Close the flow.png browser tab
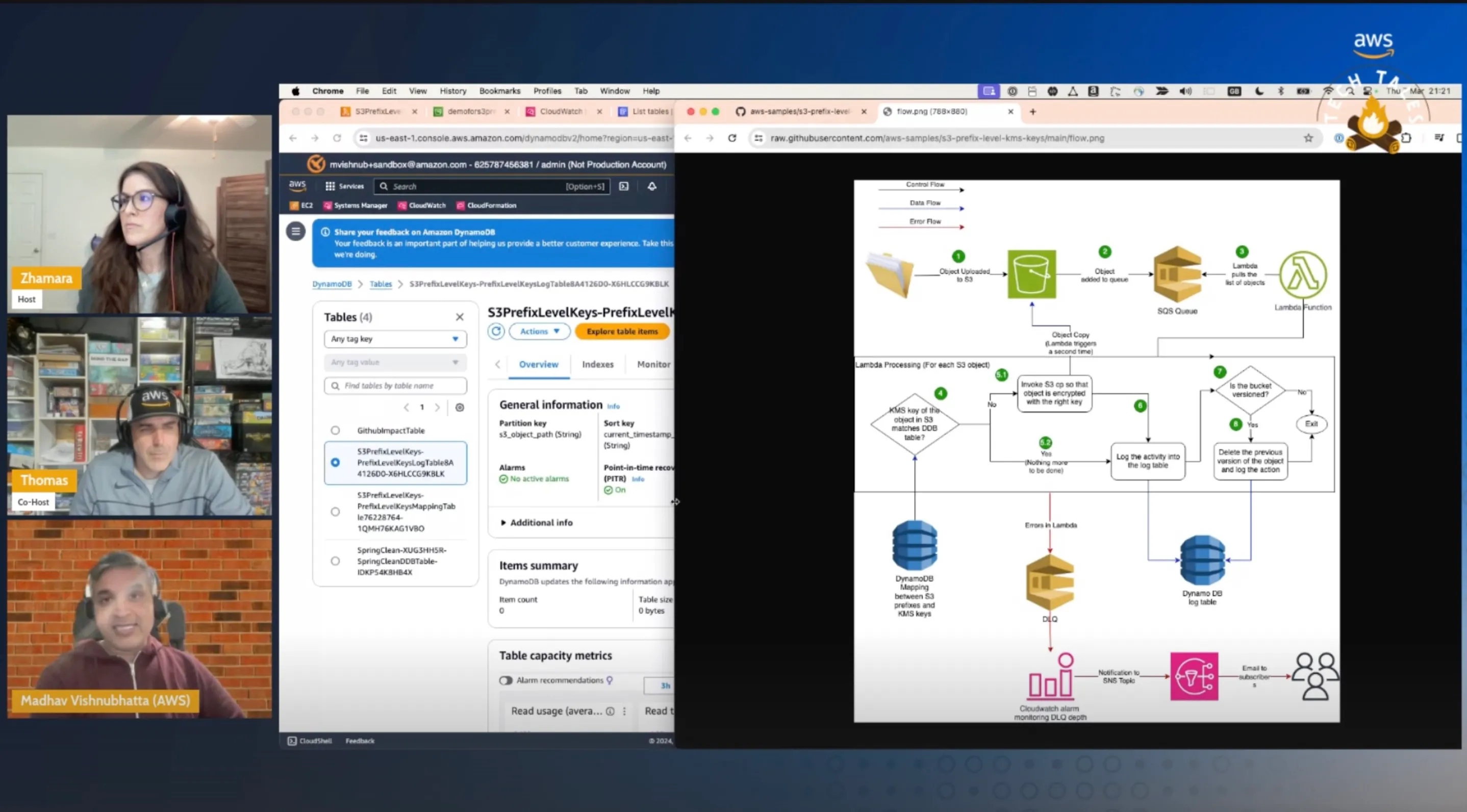Viewport: 1467px width, 812px height. [x=1010, y=112]
